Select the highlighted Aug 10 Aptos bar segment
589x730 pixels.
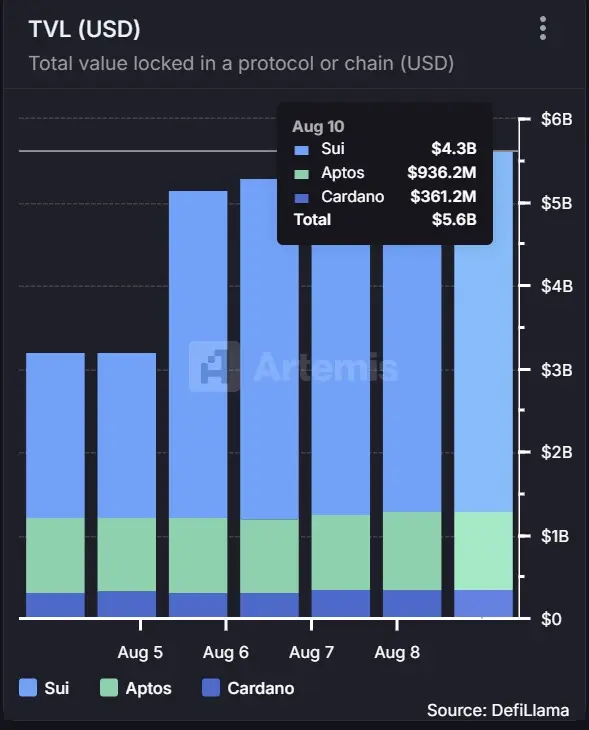tap(483, 551)
